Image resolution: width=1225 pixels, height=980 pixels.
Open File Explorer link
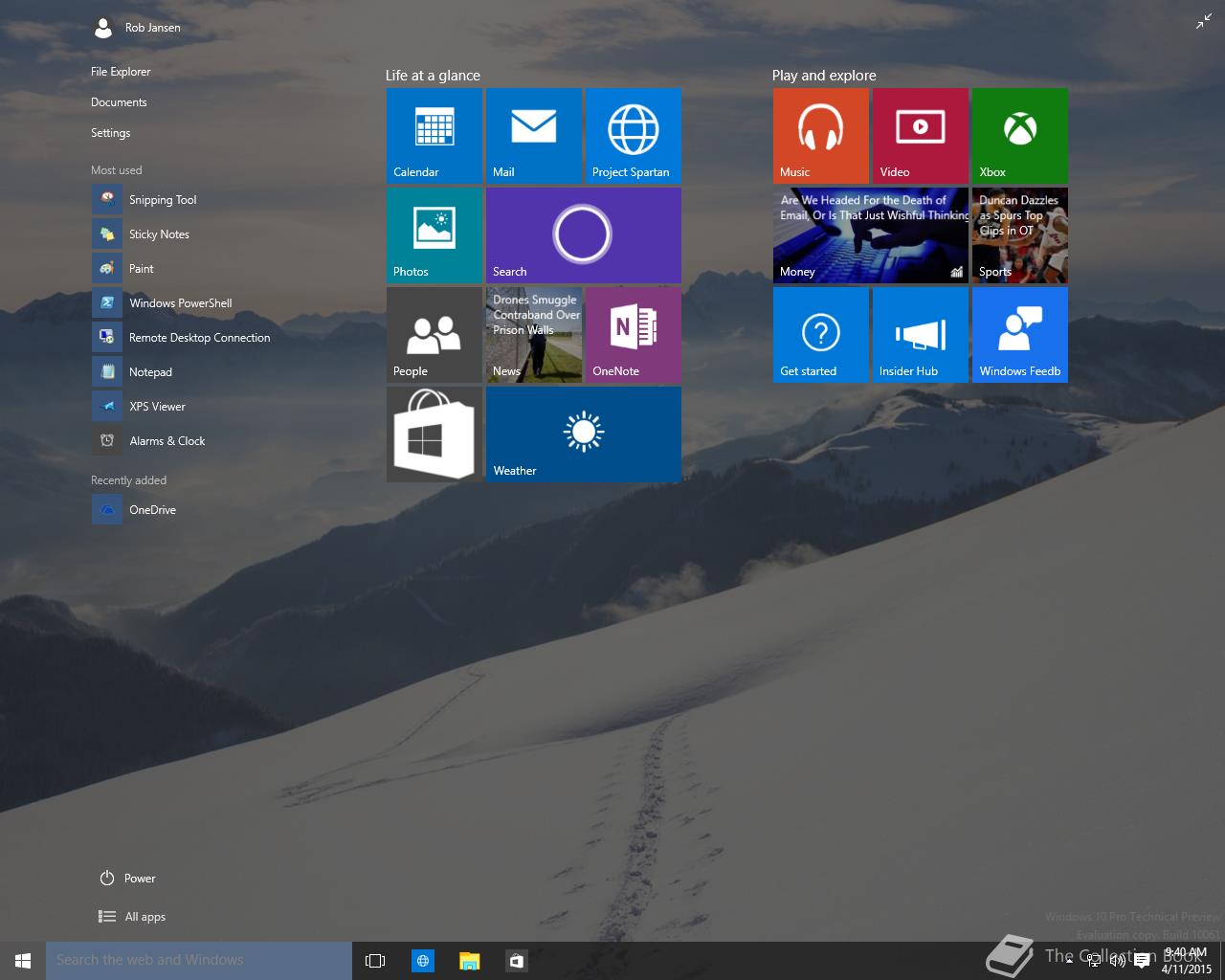(x=121, y=72)
